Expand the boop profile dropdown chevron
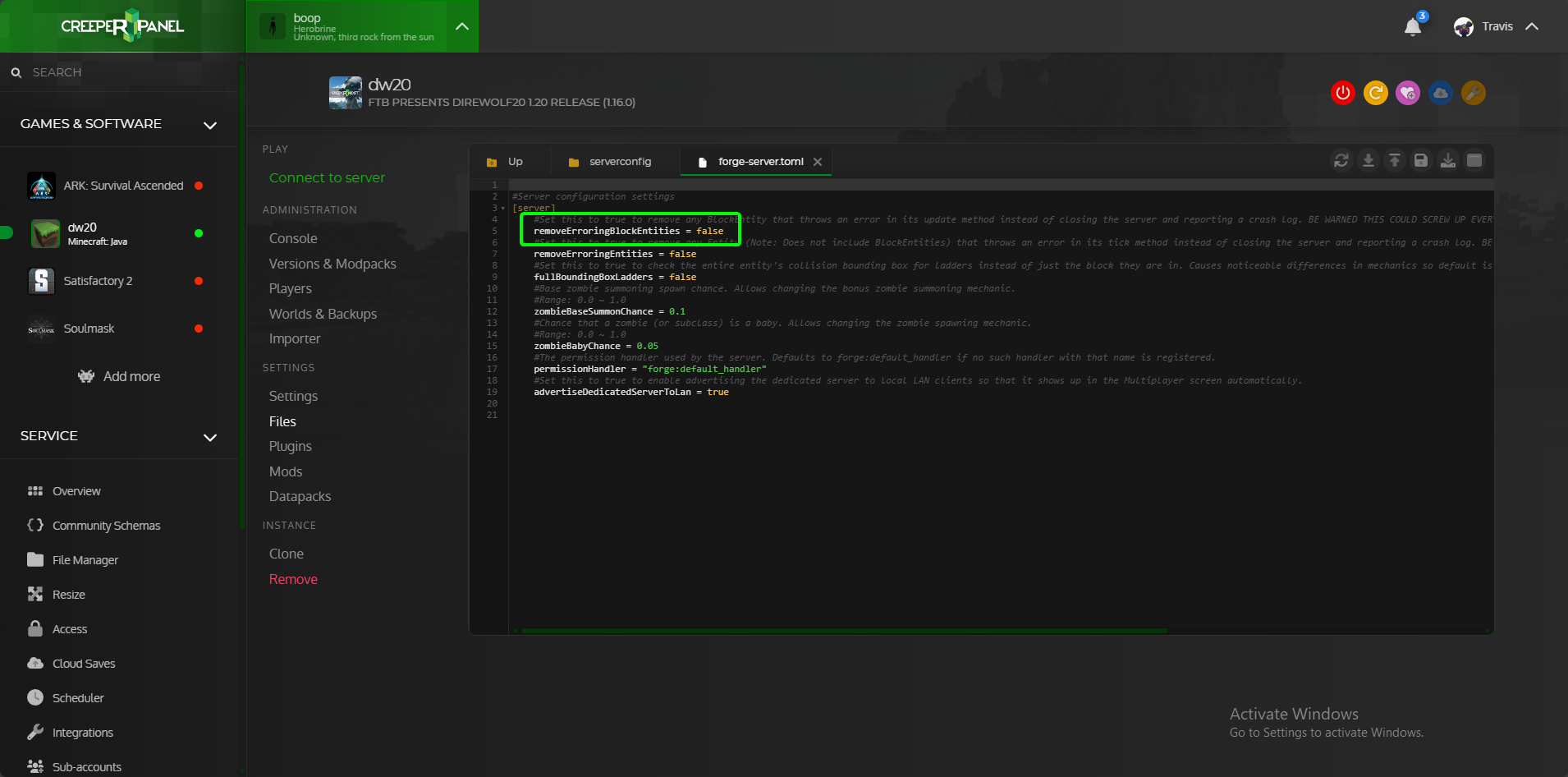This screenshot has height=777, width=1568. [462, 26]
